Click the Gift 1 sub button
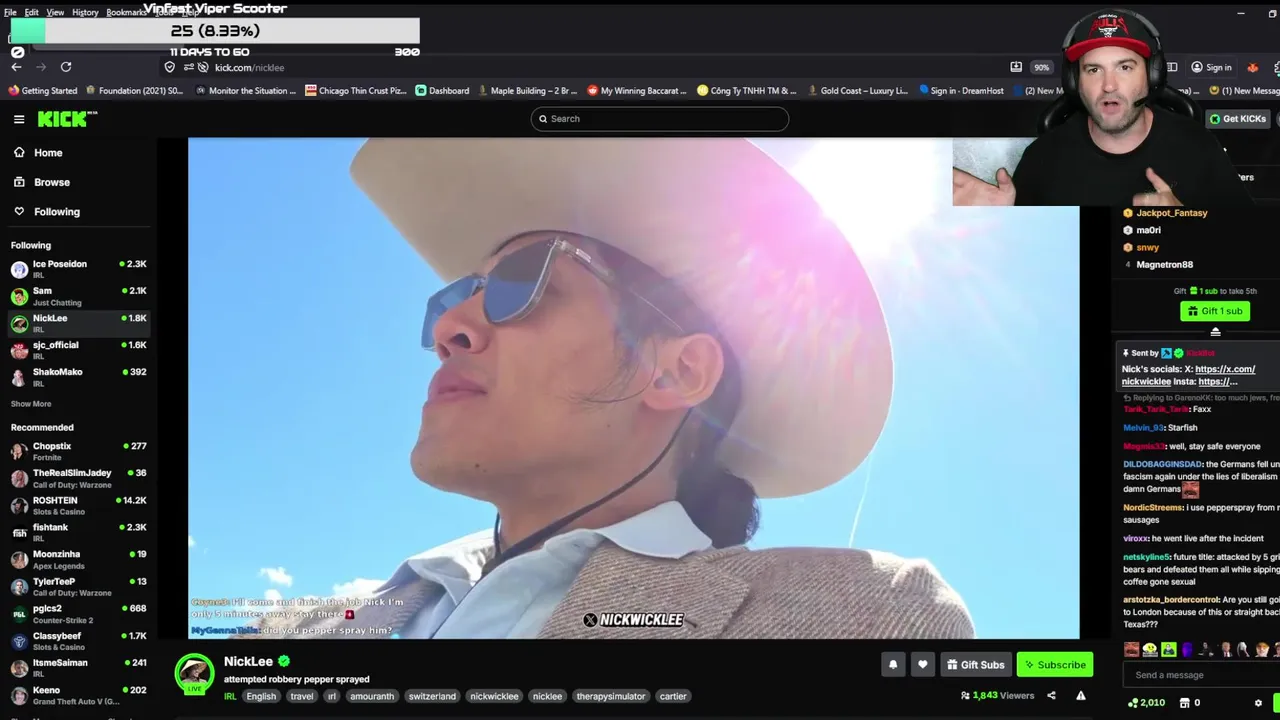The width and height of the screenshot is (1280, 720). pos(1214,311)
